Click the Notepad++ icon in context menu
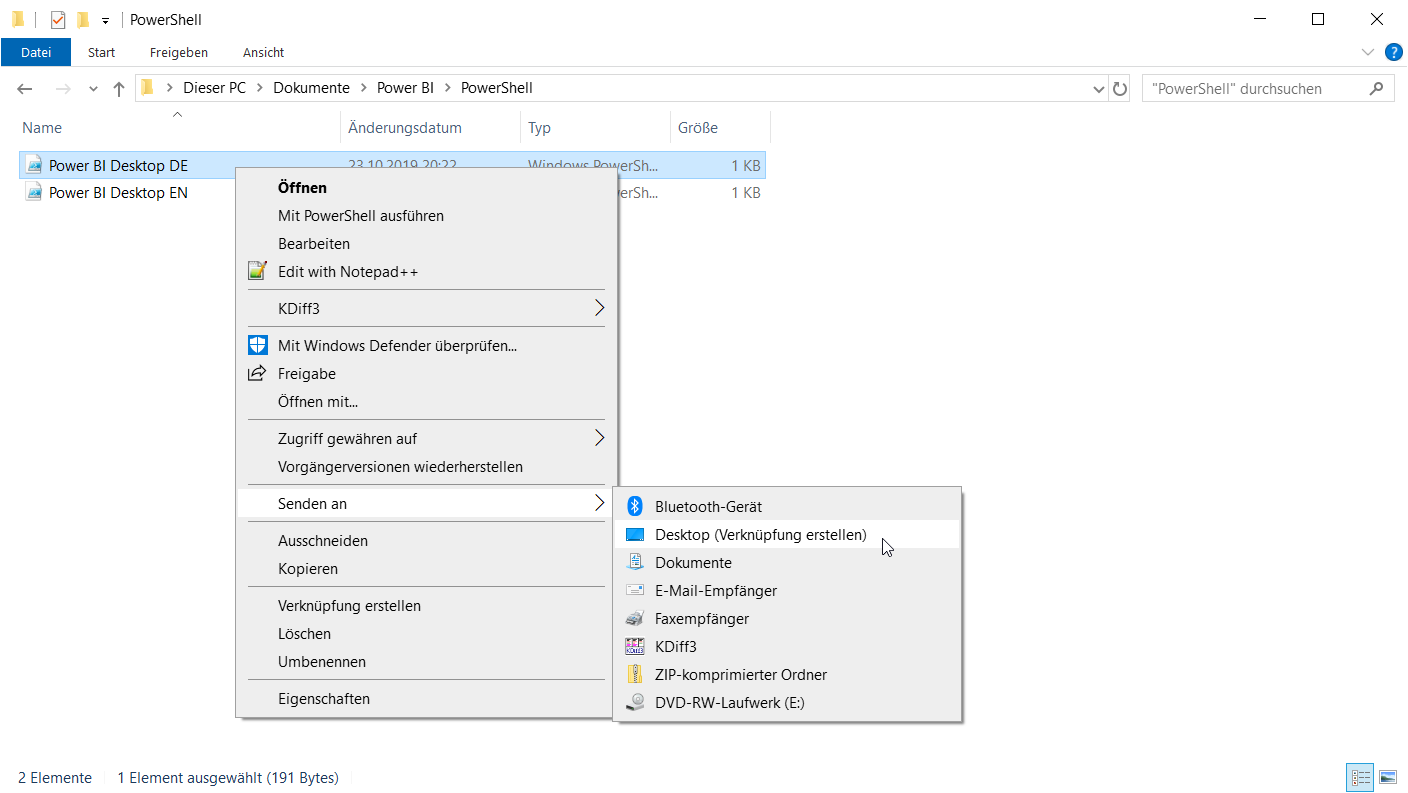Image resolution: width=1408 pixels, height=793 pixels. (x=258, y=271)
